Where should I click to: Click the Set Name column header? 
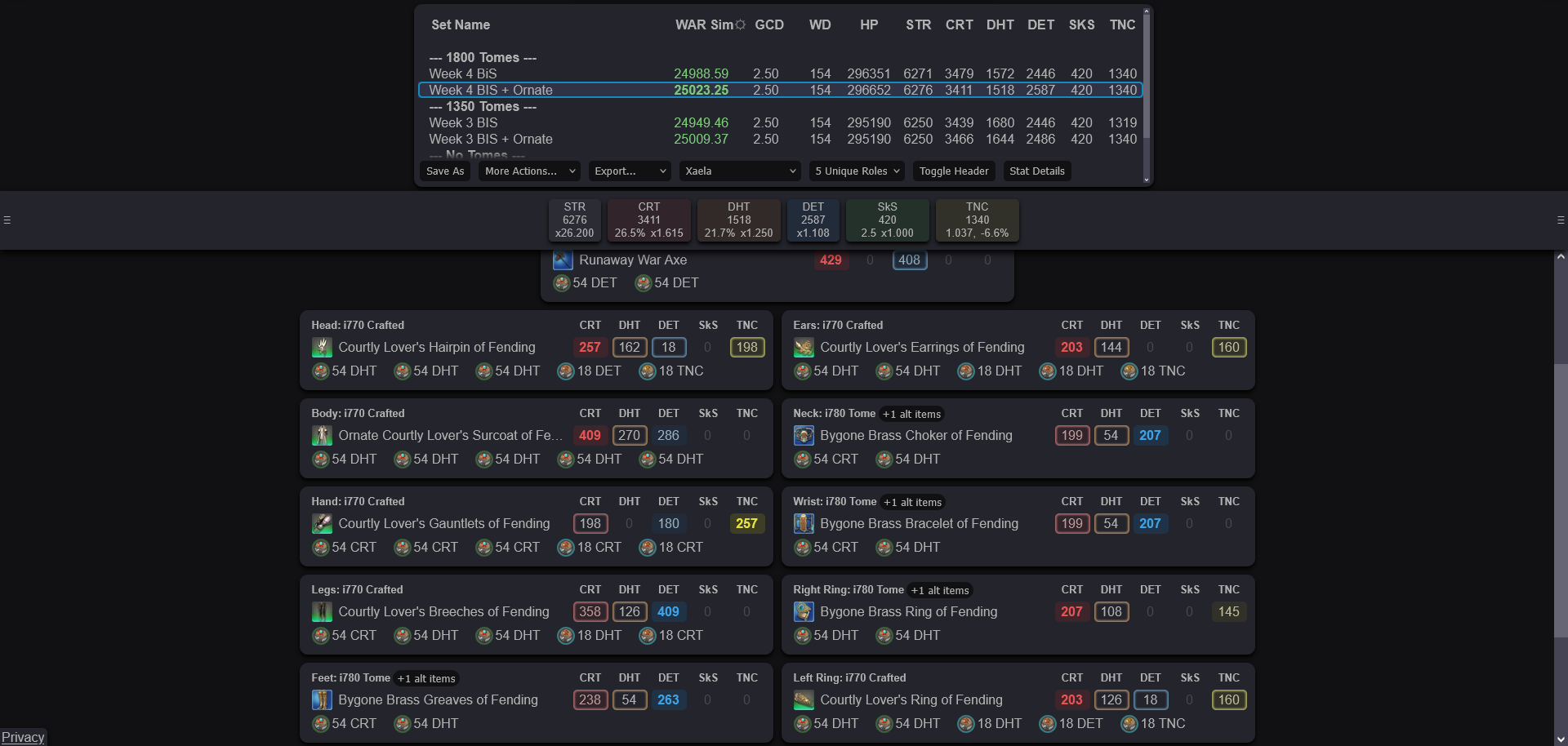click(x=461, y=25)
